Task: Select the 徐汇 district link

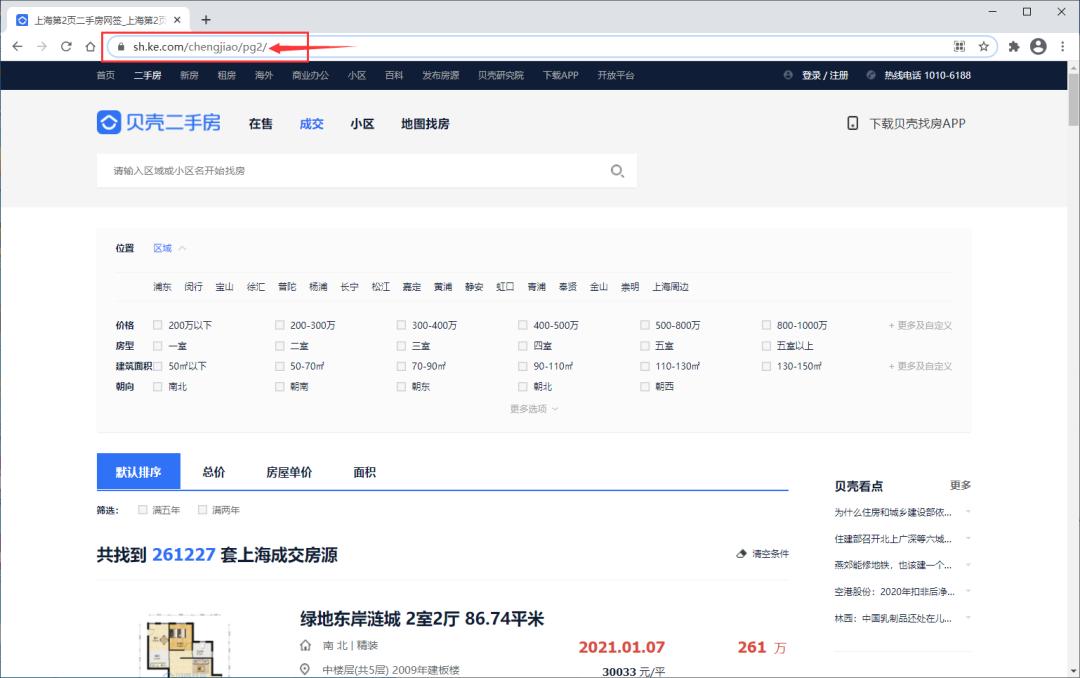Action: [x=256, y=287]
